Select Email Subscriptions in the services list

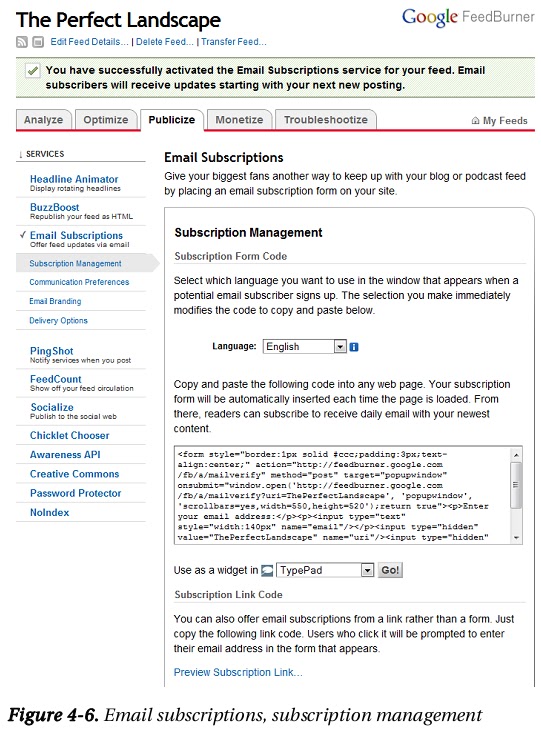[x=76, y=235]
